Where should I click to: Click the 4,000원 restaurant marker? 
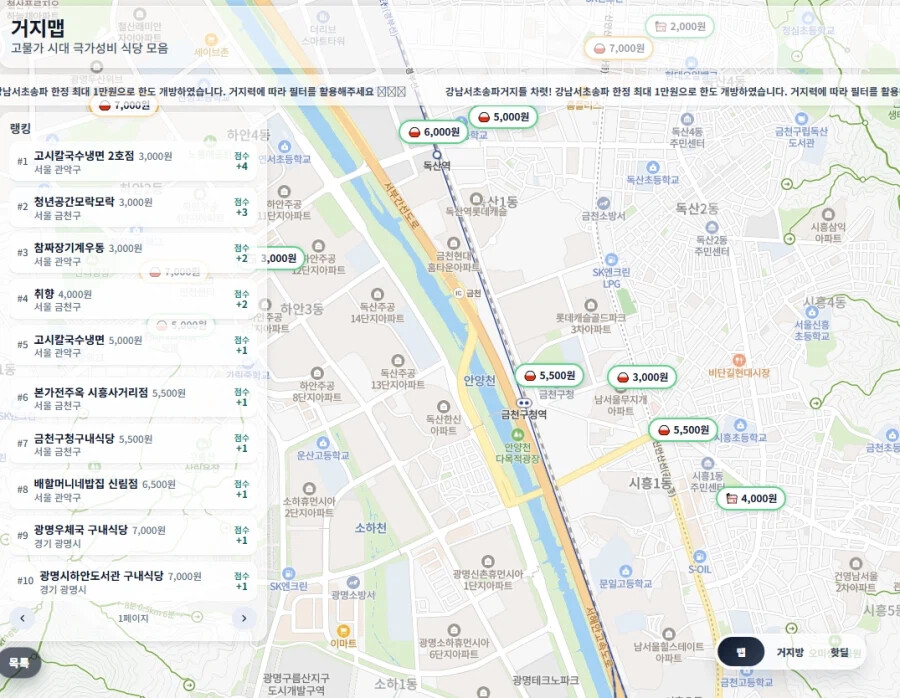750,498
